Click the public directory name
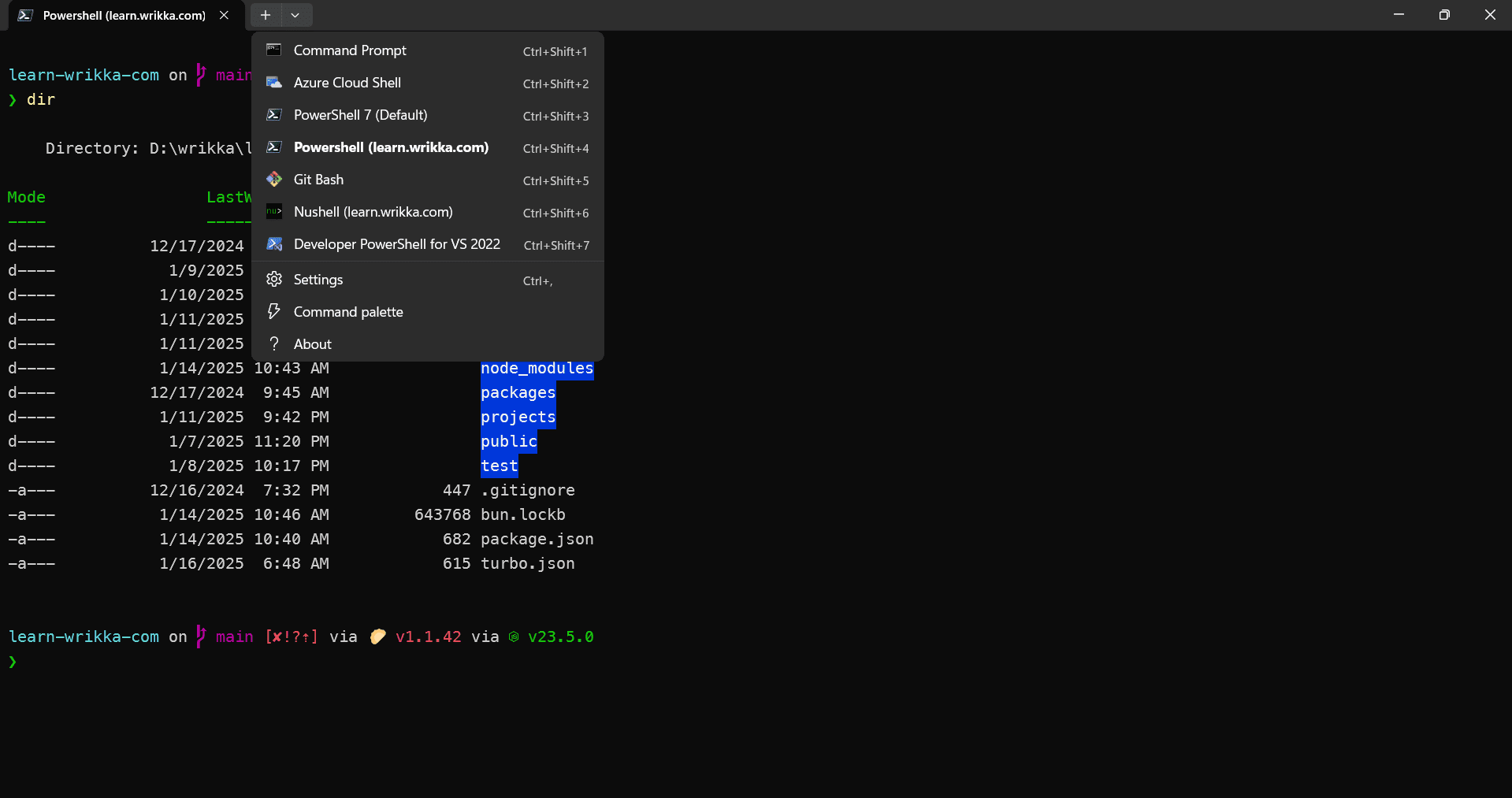1512x798 pixels. [508, 441]
